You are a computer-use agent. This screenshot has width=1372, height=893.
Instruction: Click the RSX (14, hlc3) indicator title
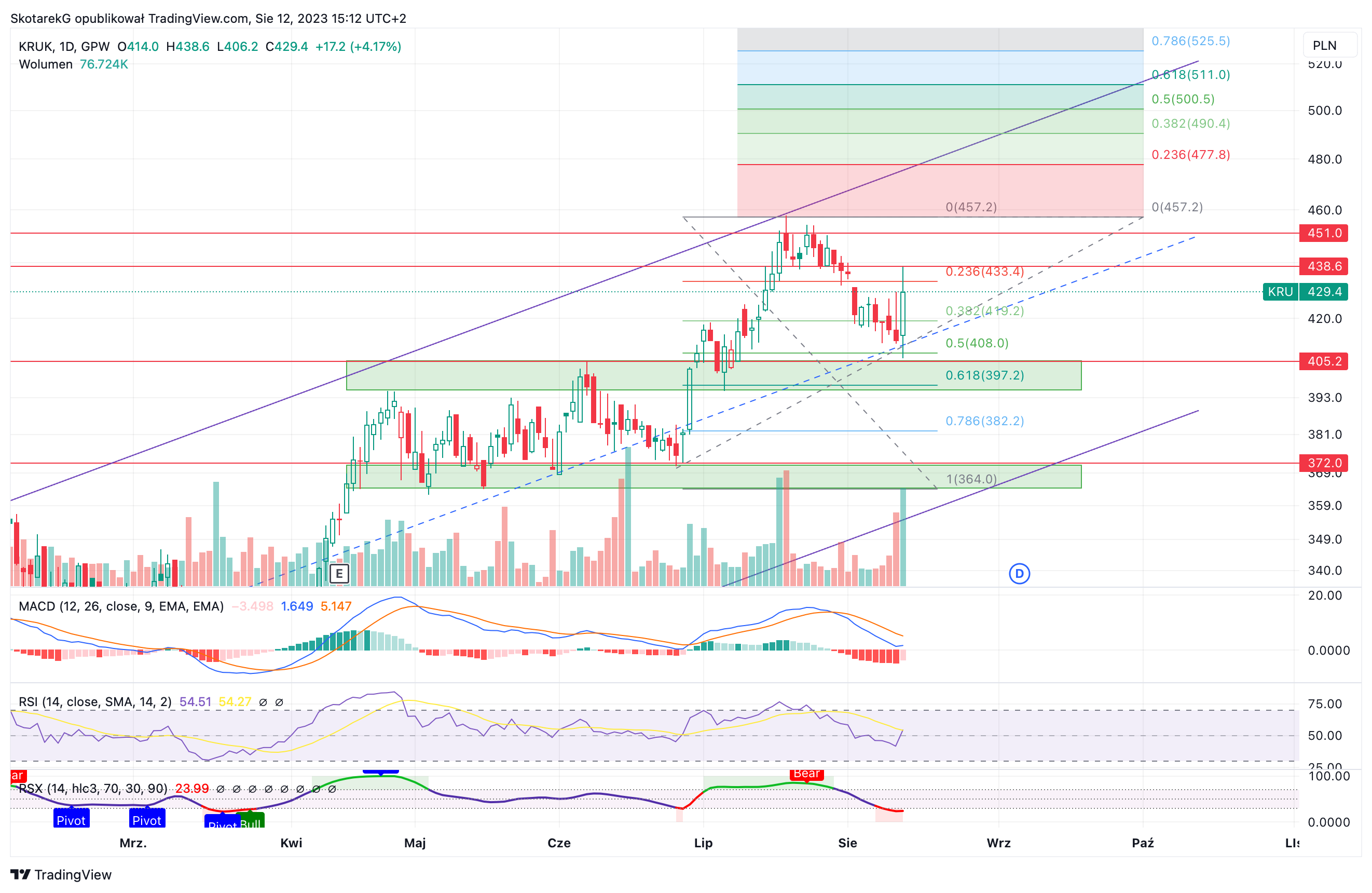click(93, 788)
